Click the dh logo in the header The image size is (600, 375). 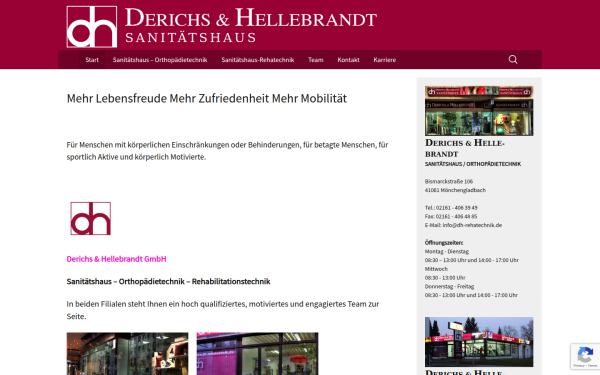(x=92, y=27)
